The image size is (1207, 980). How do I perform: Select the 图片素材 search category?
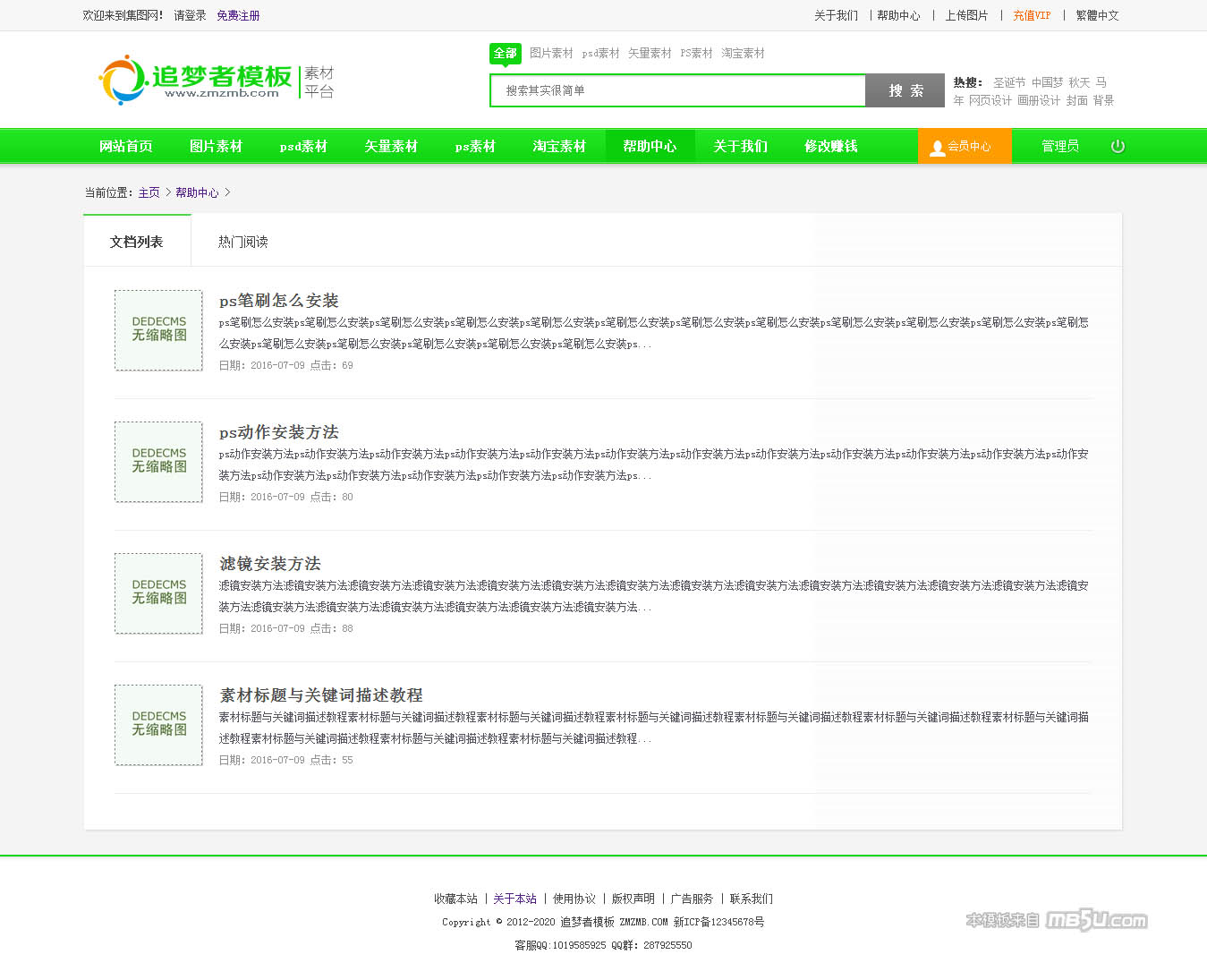point(550,54)
